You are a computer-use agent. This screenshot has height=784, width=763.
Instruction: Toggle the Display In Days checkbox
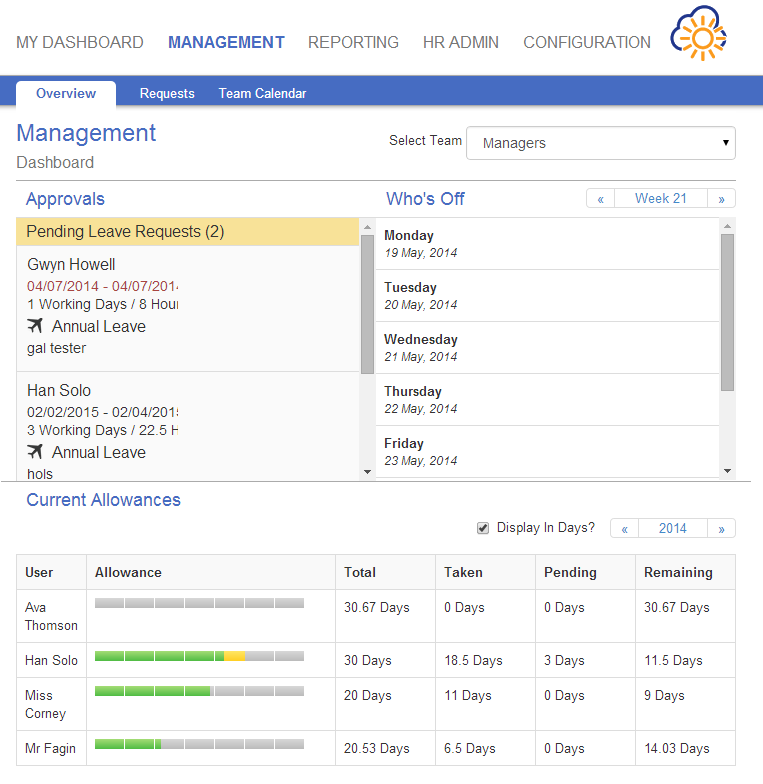pyautogui.click(x=483, y=528)
